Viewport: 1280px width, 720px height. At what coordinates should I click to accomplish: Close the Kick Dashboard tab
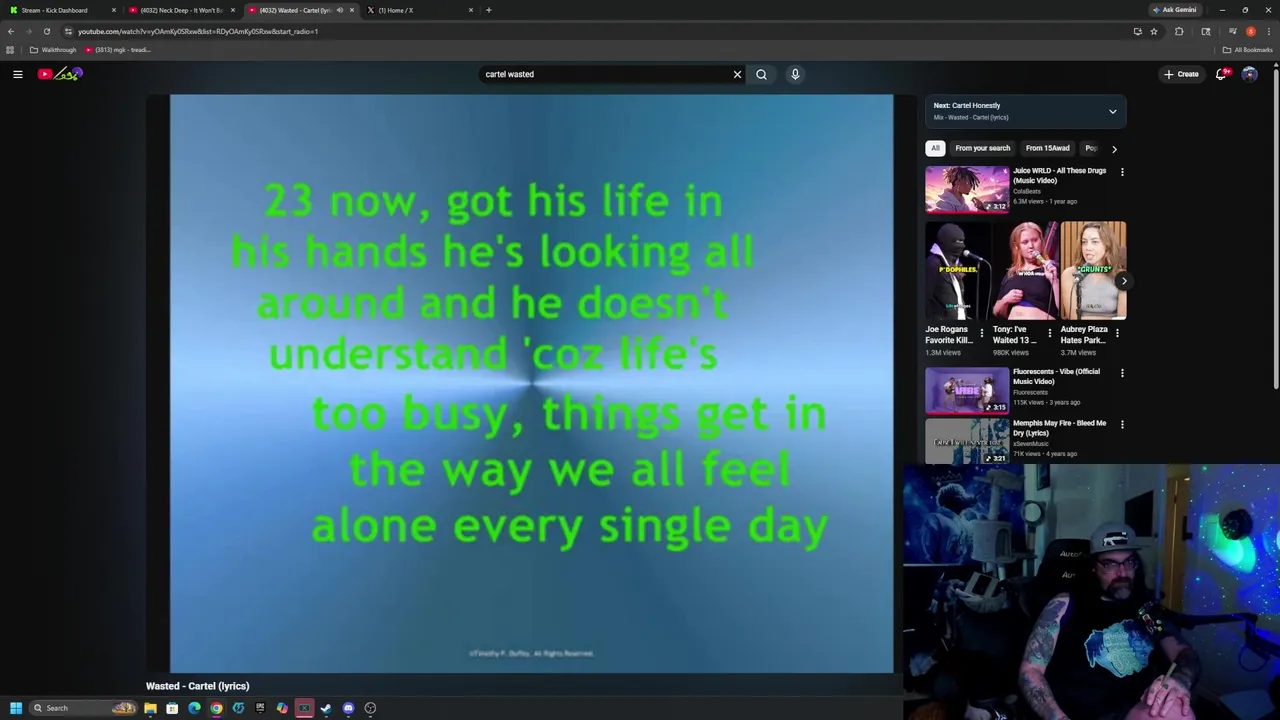(x=113, y=10)
